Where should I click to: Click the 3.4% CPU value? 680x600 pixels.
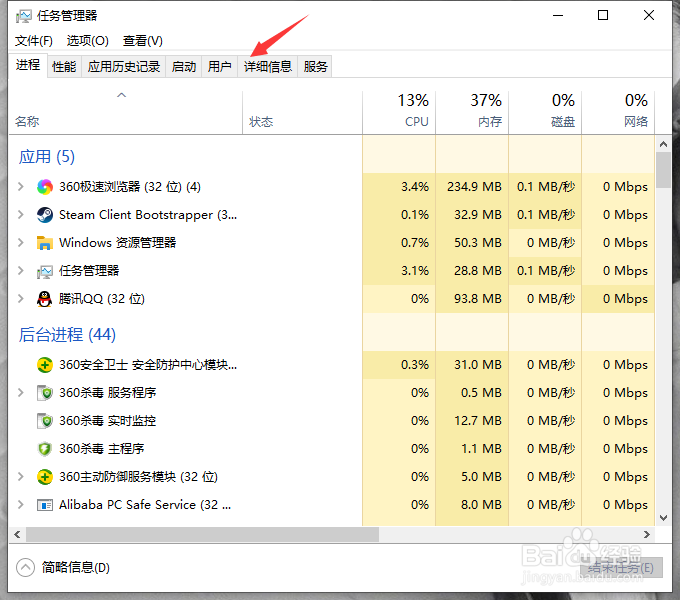pos(415,187)
